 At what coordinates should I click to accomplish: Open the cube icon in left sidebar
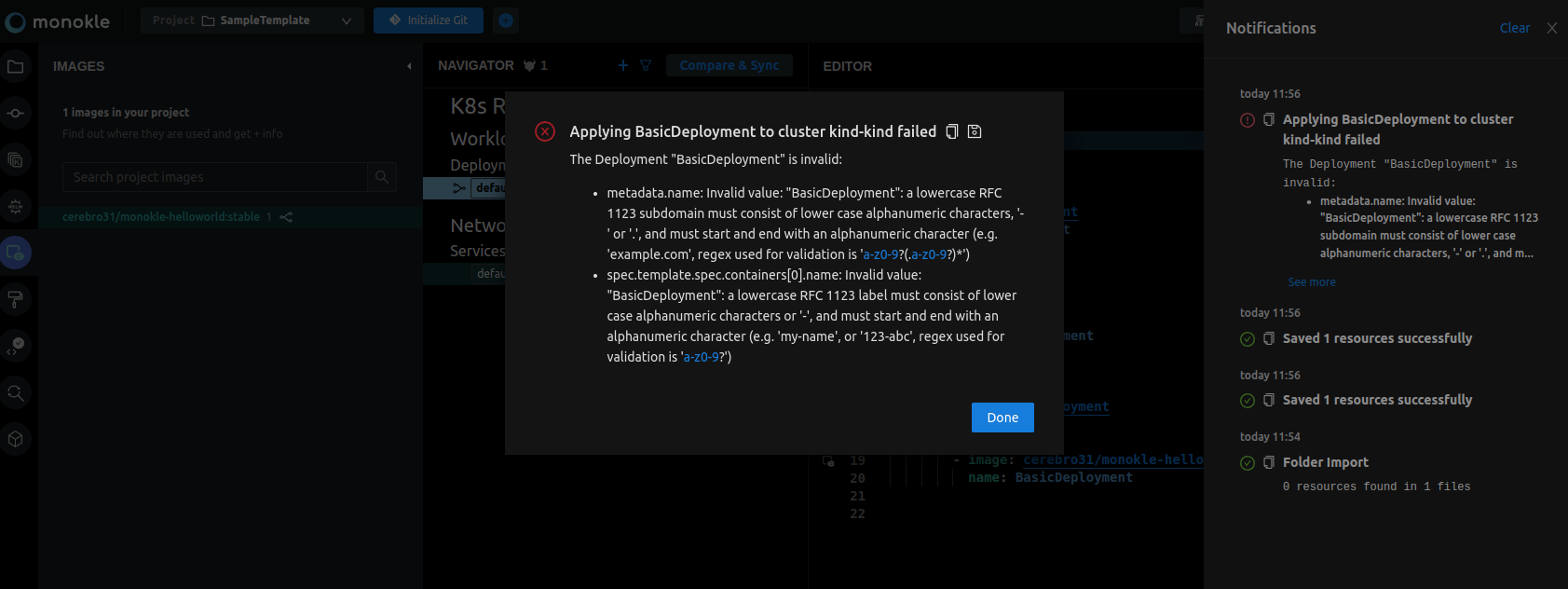(x=16, y=439)
